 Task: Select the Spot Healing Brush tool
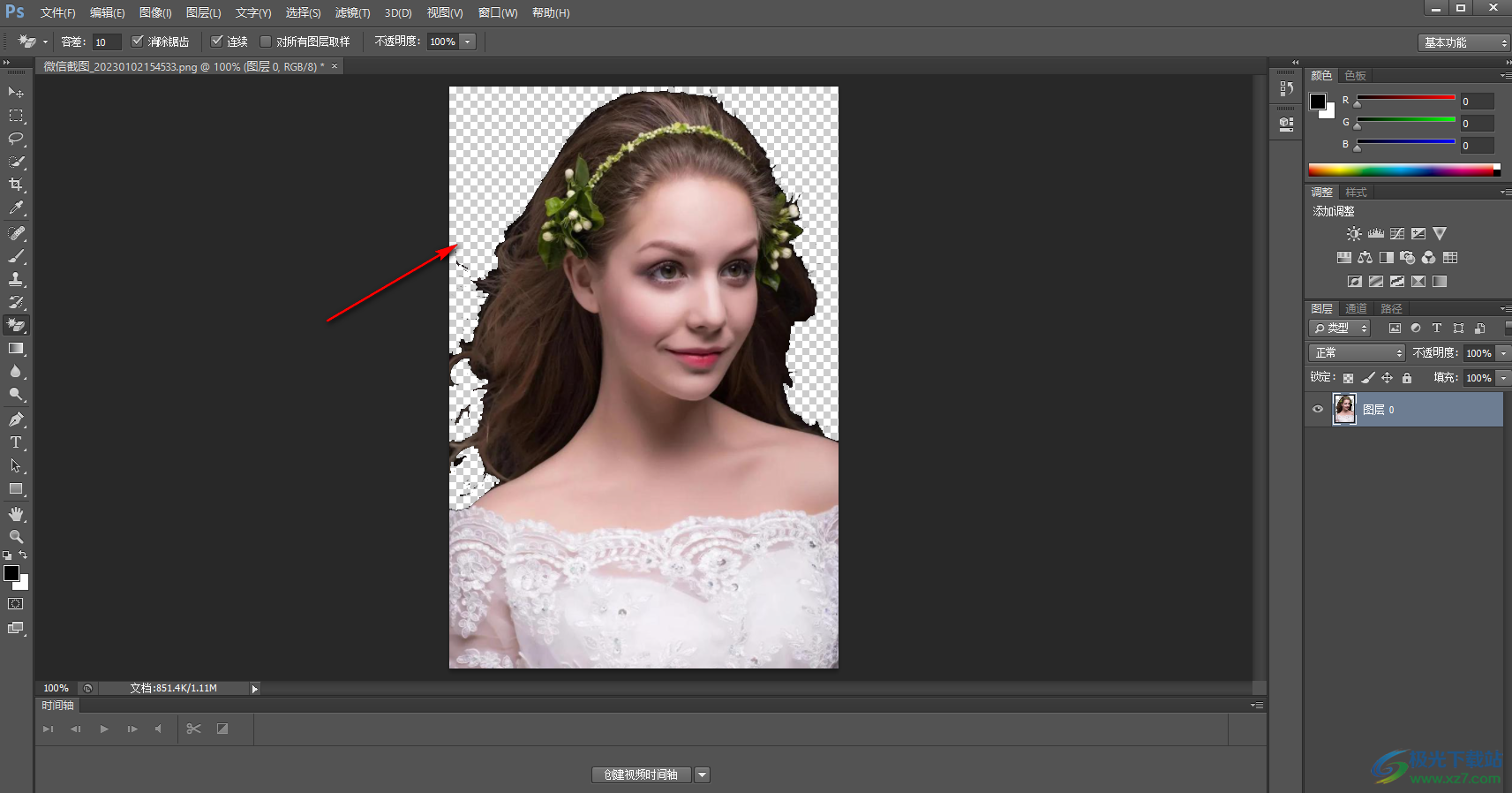[x=16, y=233]
